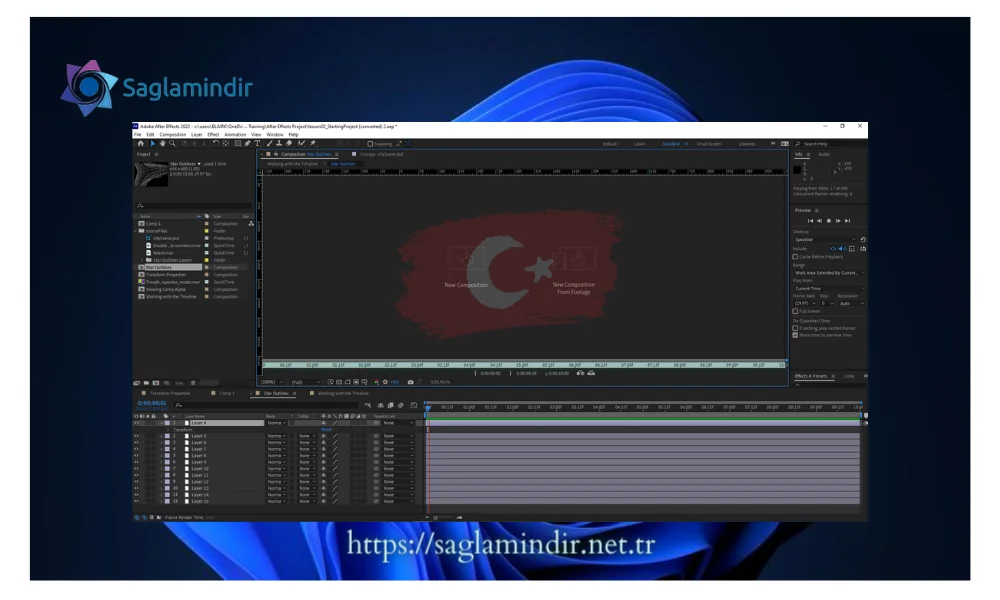
Task: Open the Resolution Auto dropdown in Preview panel
Action: click(851, 304)
